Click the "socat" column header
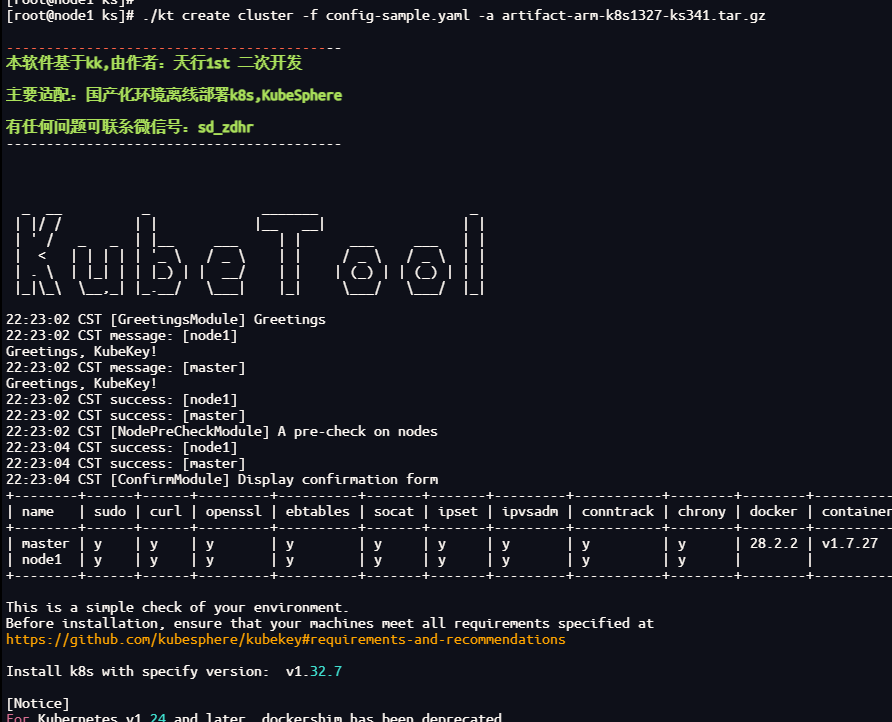 [394, 511]
